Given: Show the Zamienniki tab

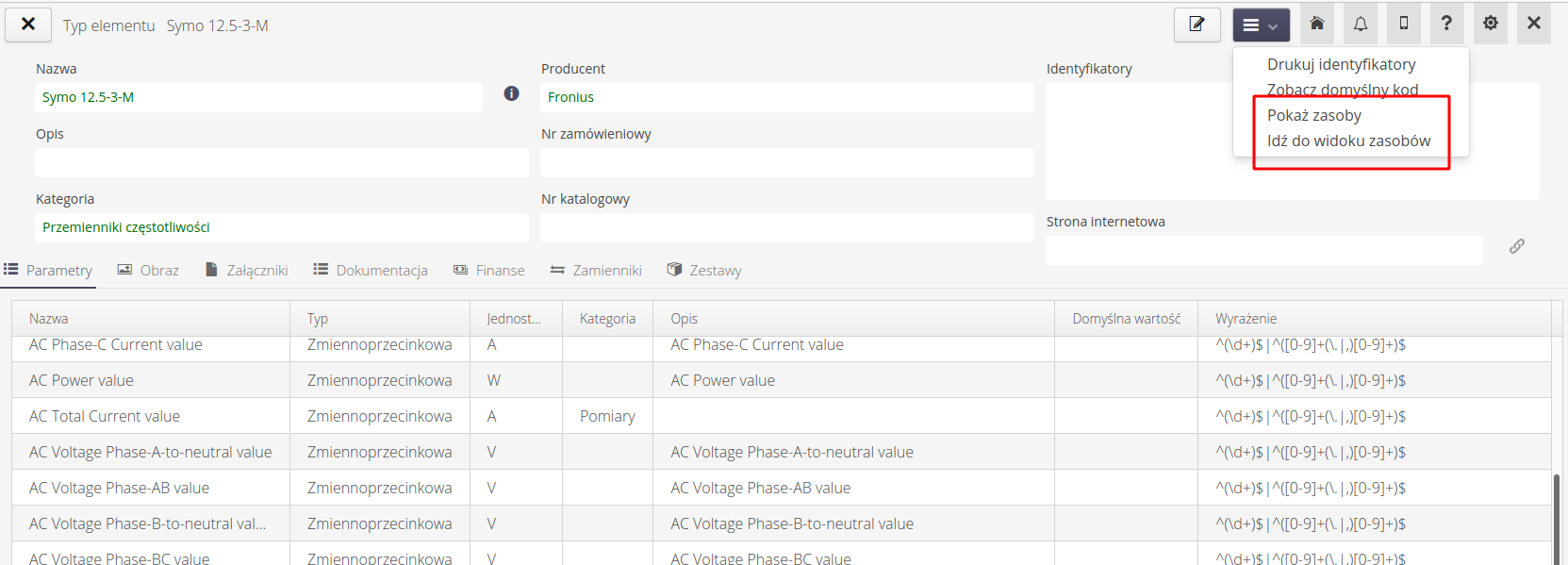Looking at the screenshot, I should (597, 271).
